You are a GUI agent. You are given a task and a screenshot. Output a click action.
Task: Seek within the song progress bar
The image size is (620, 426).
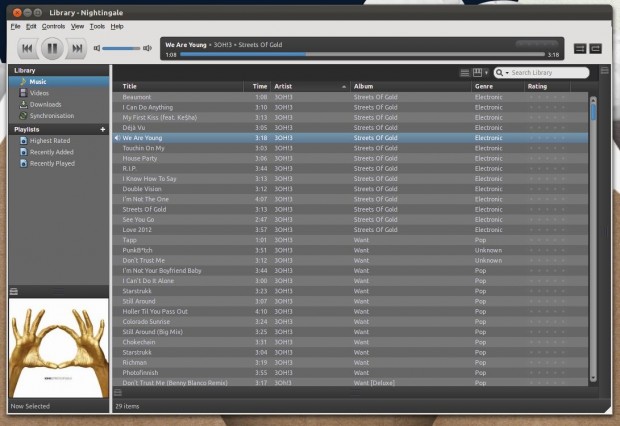tap(362, 54)
